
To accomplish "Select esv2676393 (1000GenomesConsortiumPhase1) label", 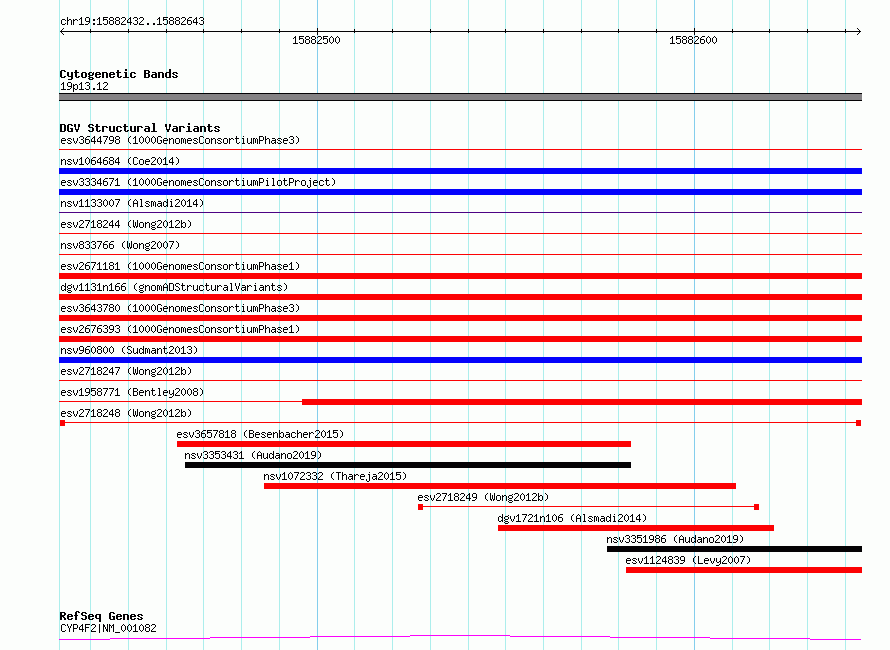I will (x=180, y=329).
